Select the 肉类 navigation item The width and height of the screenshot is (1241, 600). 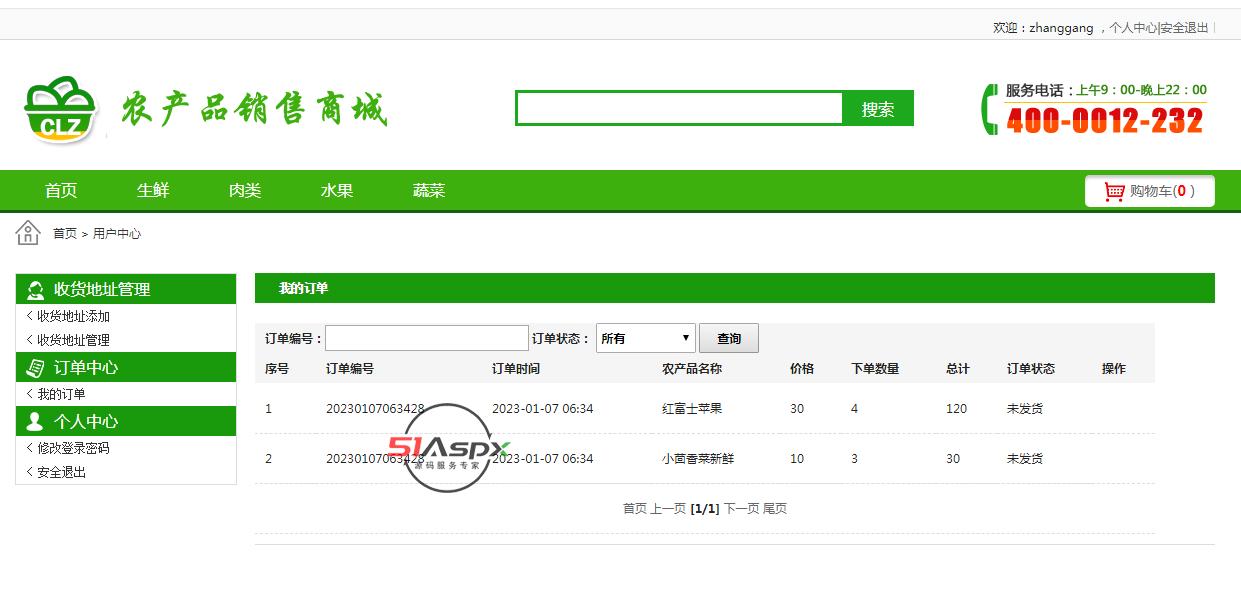tap(245, 190)
